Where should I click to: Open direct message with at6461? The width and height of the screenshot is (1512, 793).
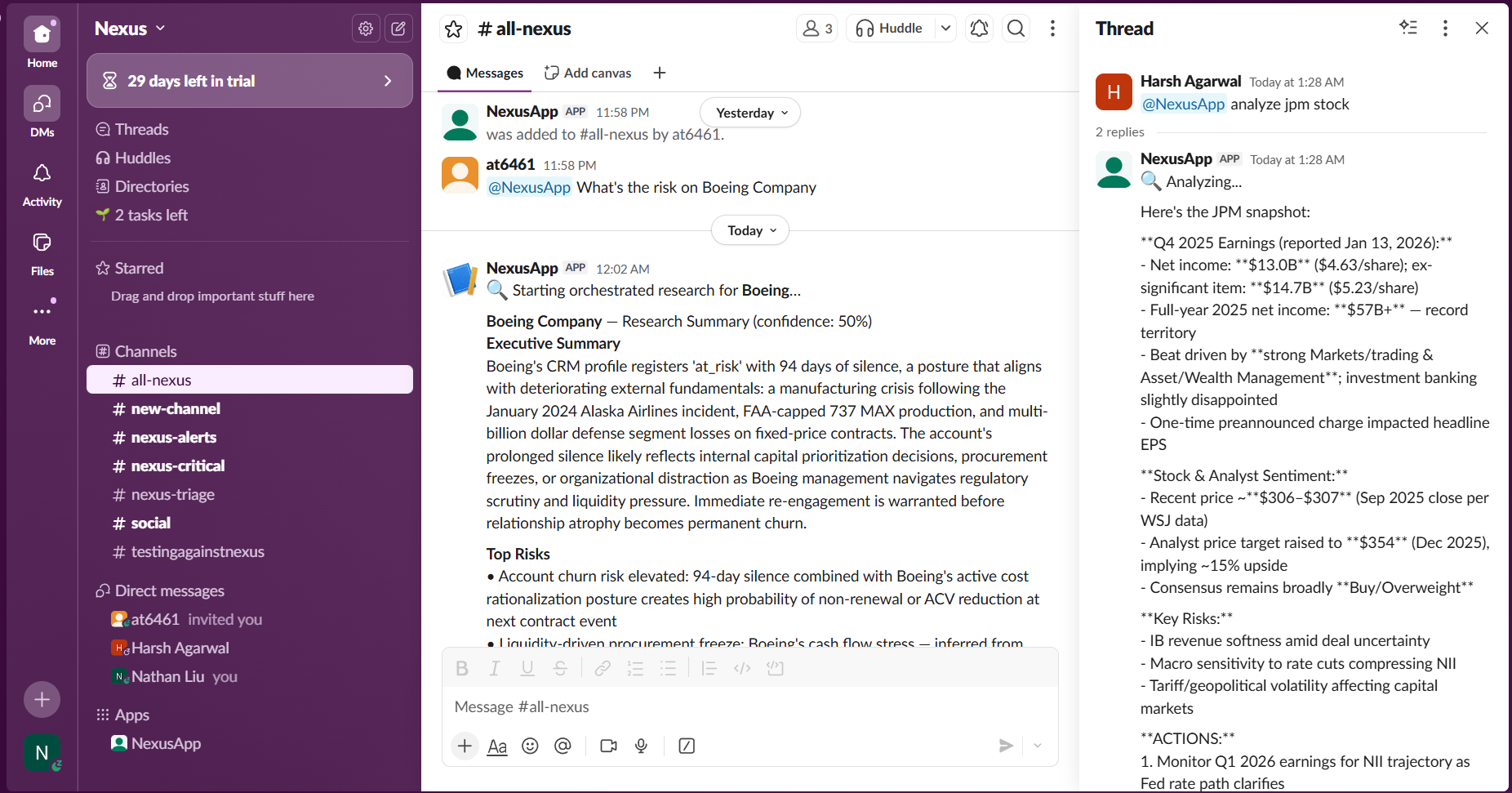point(250,619)
